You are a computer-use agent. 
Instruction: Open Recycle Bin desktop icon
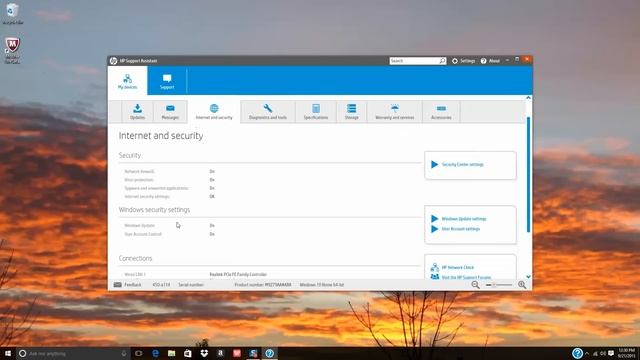pos(13,13)
